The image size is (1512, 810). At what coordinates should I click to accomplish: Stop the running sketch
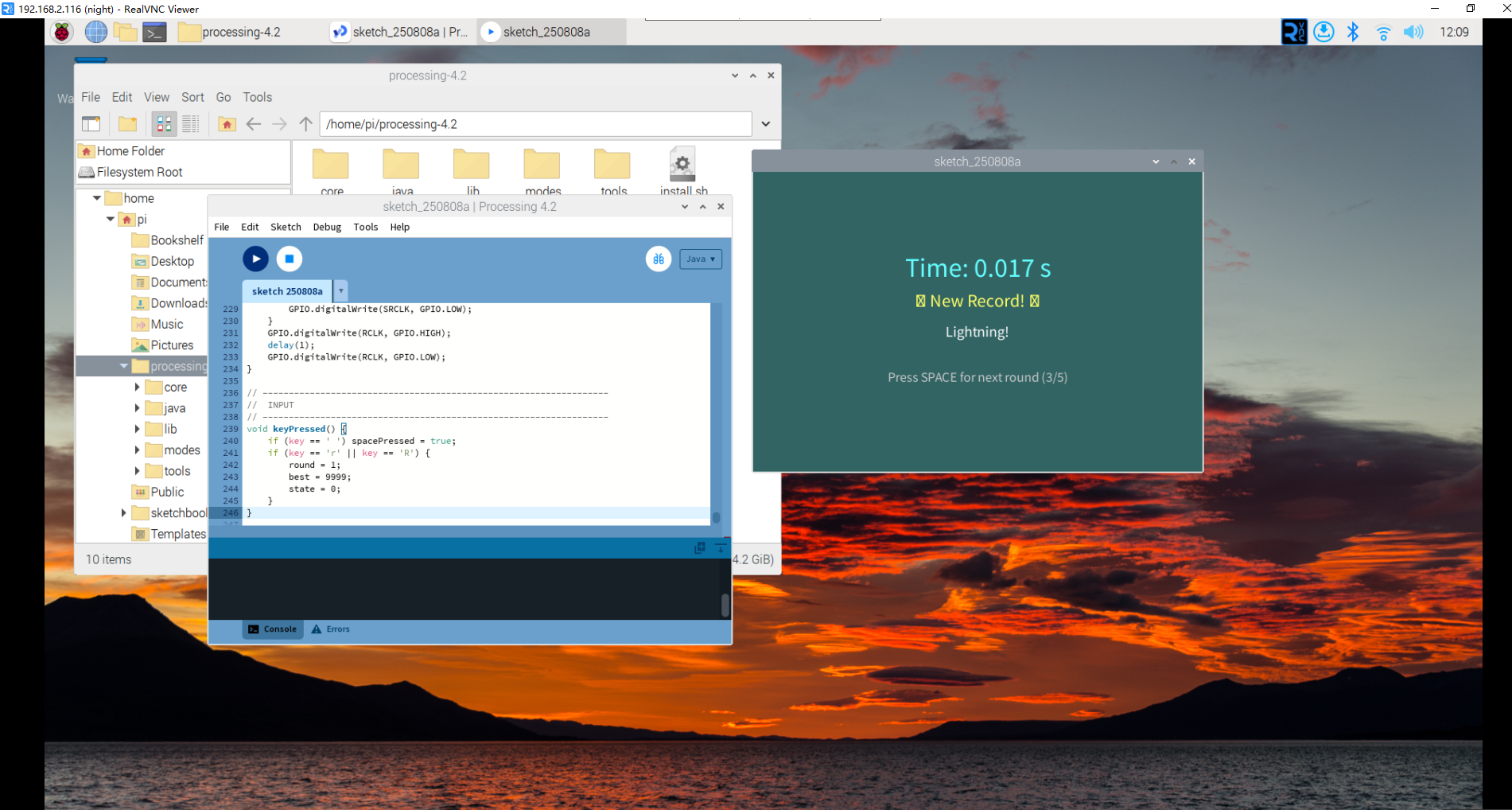(290, 259)
